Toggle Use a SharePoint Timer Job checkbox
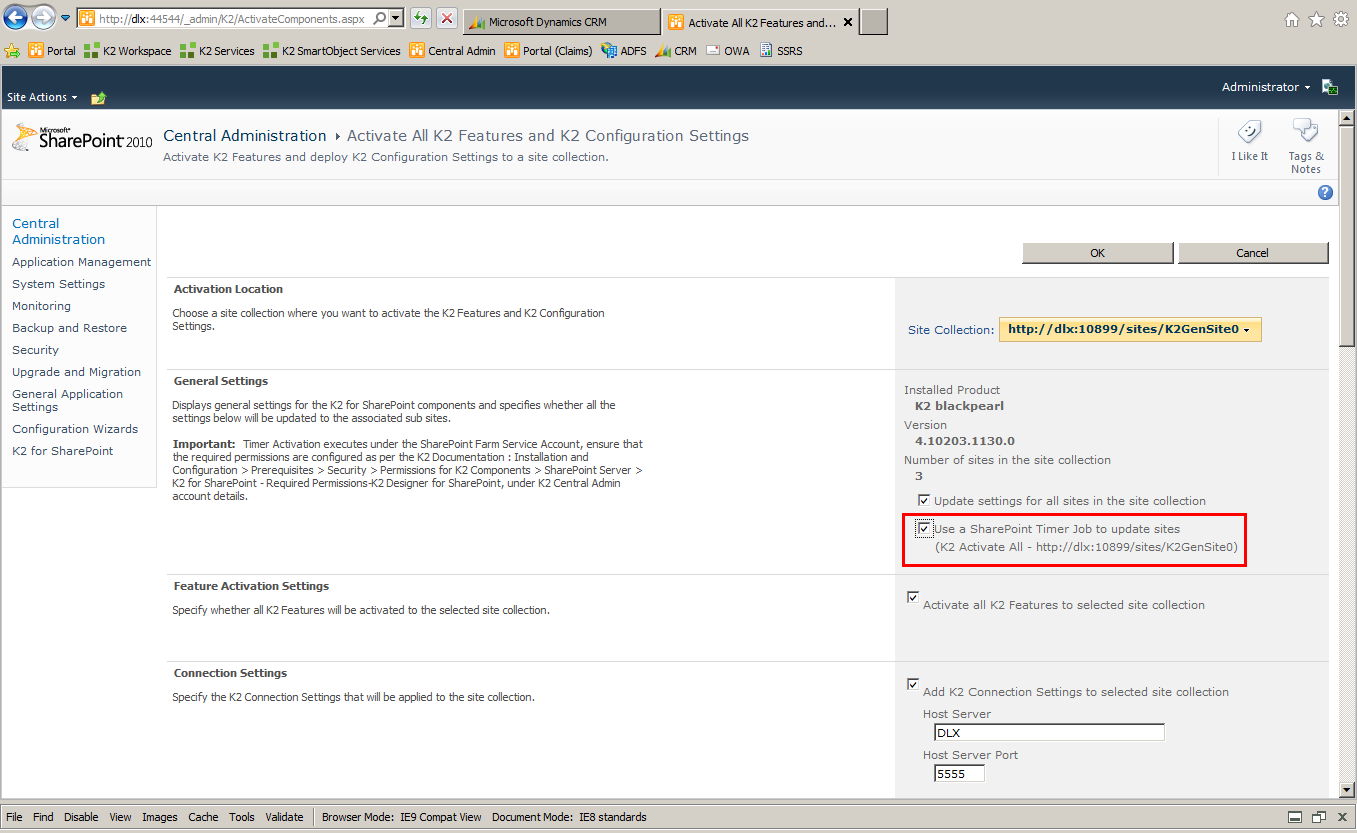1357x833 pixels. coord(925,528)
